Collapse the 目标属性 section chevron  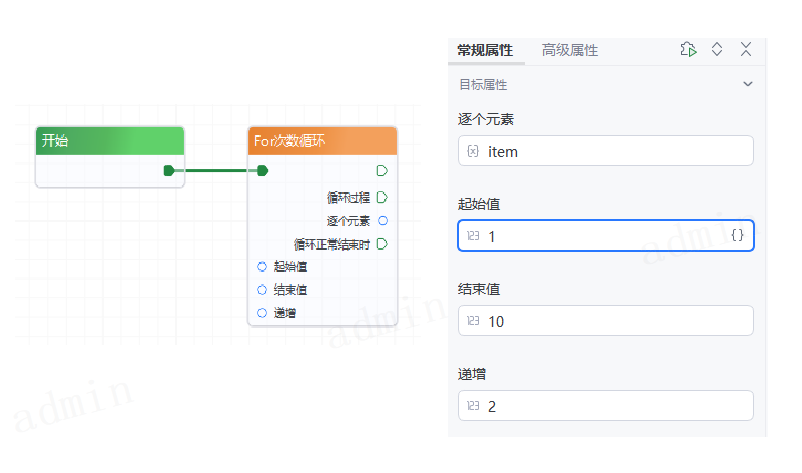click(x=747, y=85)
